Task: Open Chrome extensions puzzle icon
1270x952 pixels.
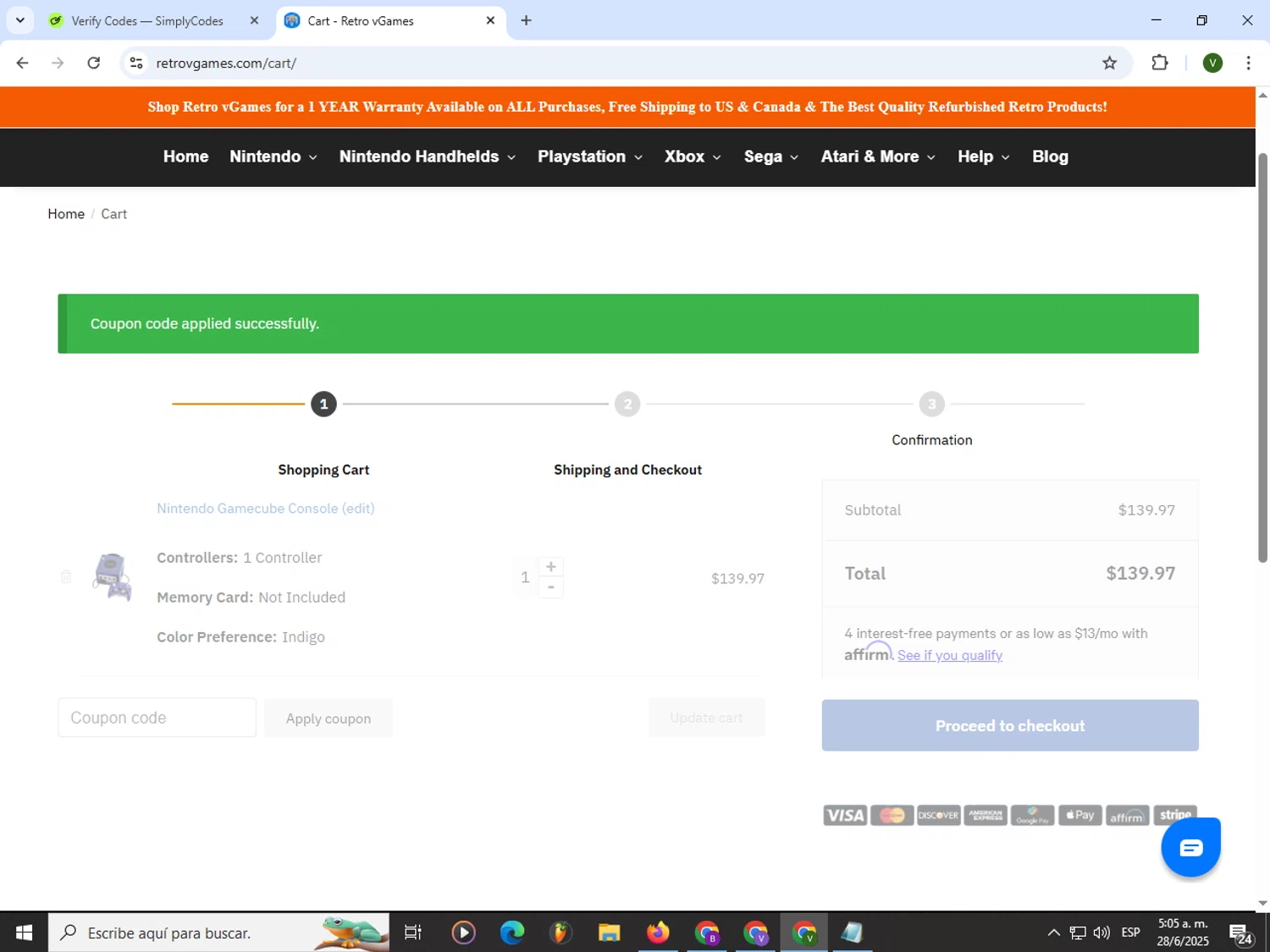Action: coord(1160,63)
